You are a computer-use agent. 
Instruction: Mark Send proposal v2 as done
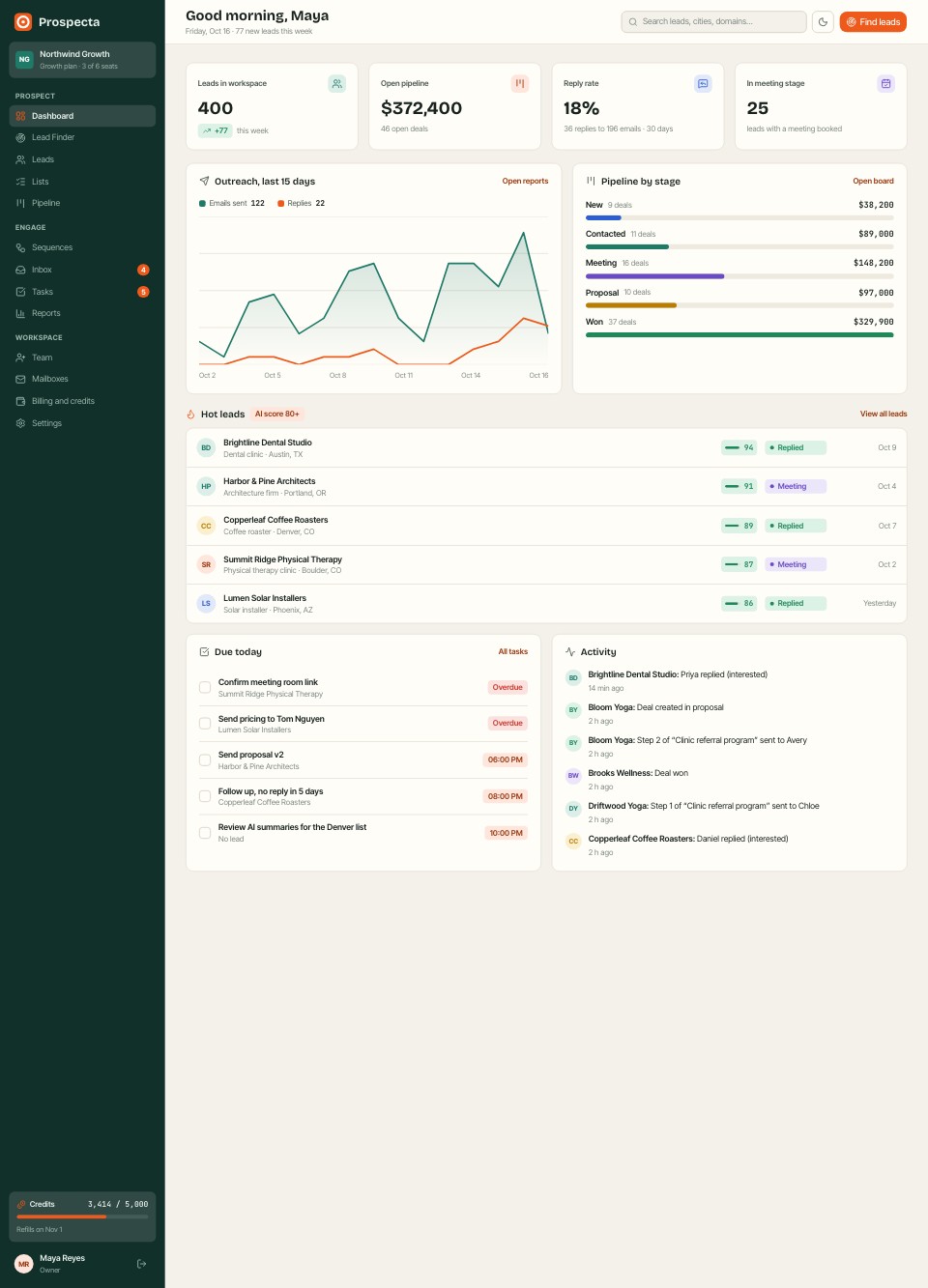point(205,760)
